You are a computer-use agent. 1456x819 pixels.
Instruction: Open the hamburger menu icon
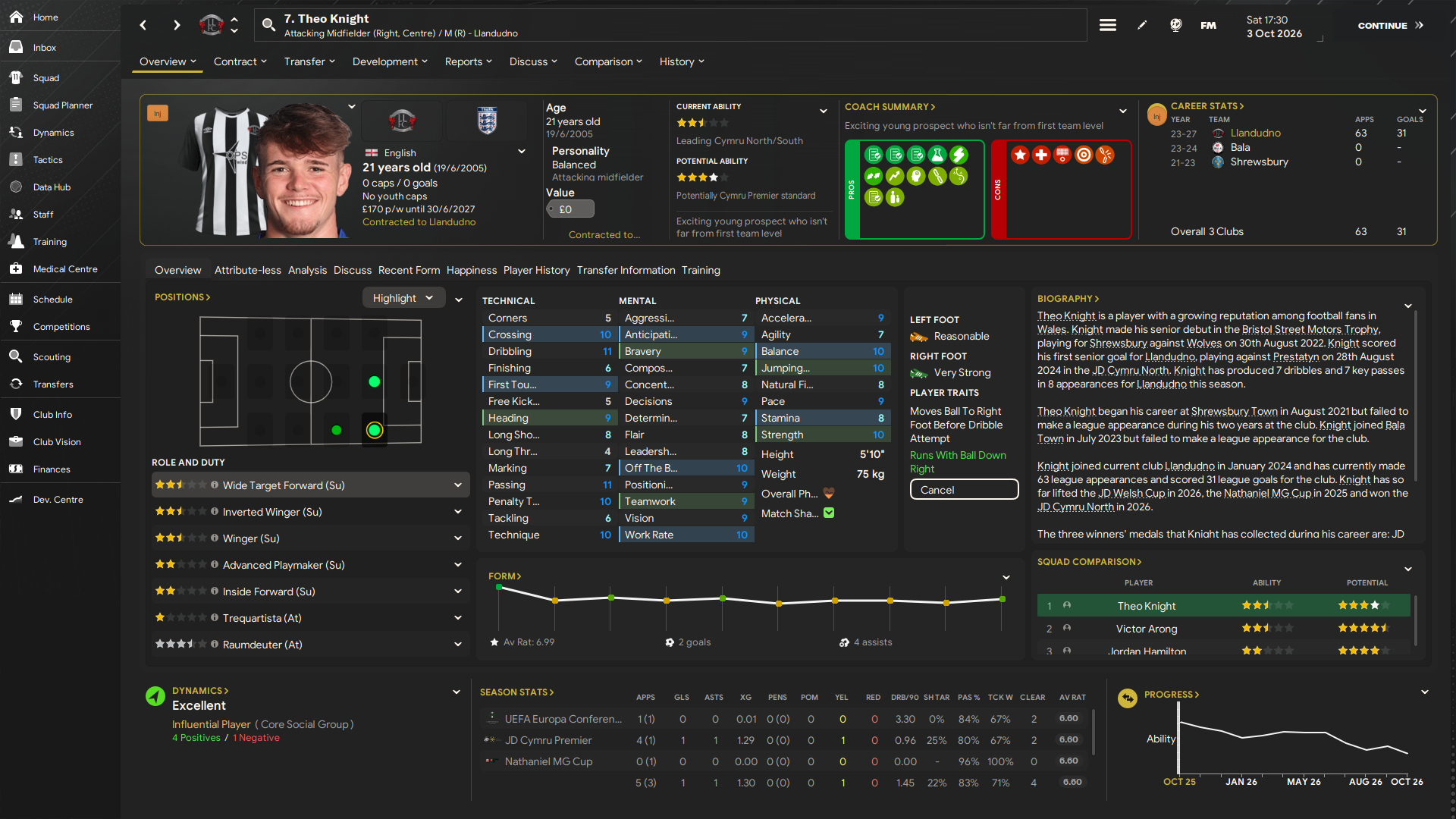pyautogui.click(x=1107, y=25)
